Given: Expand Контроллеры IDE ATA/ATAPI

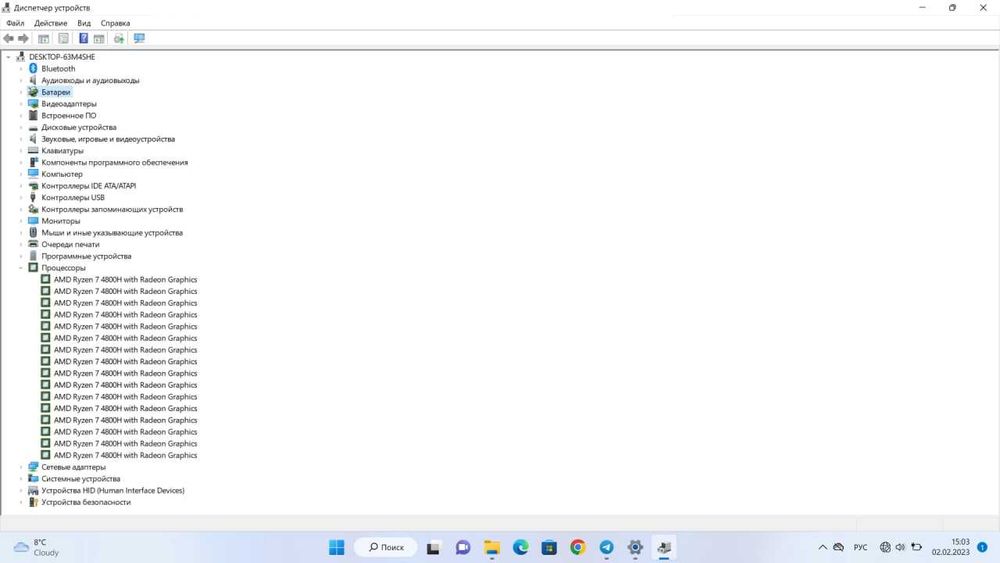Looking at the screenshot, I should [20, 186].
